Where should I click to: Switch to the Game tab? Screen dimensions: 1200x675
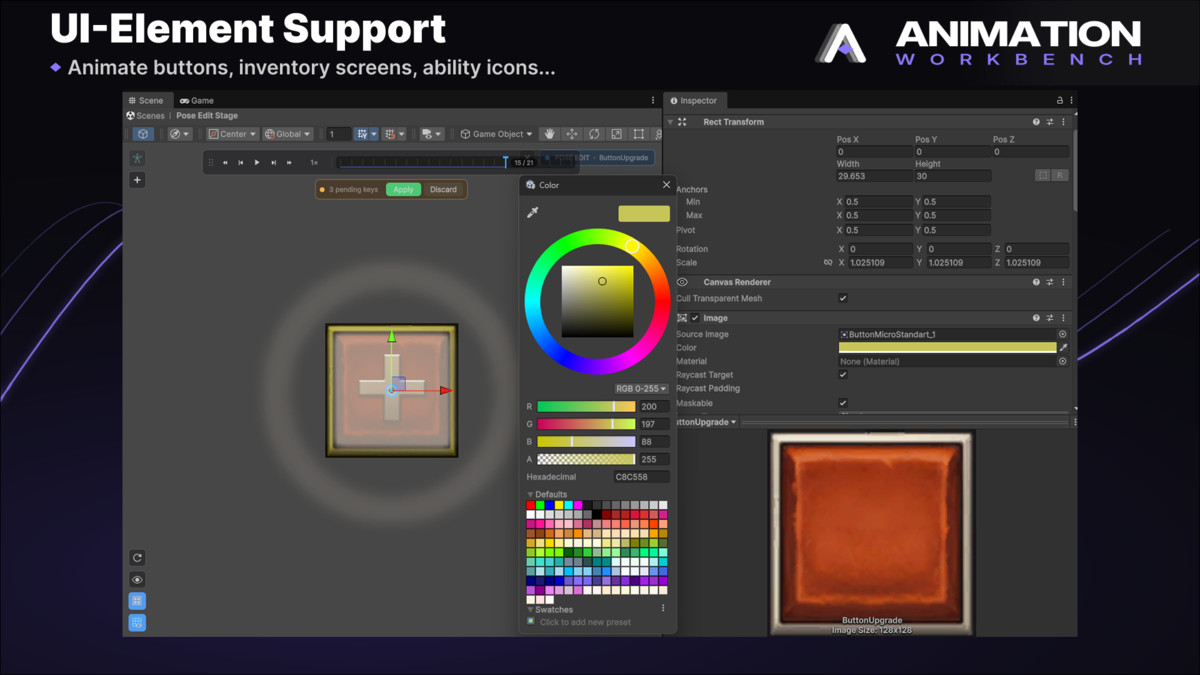[x=197, y=100]
